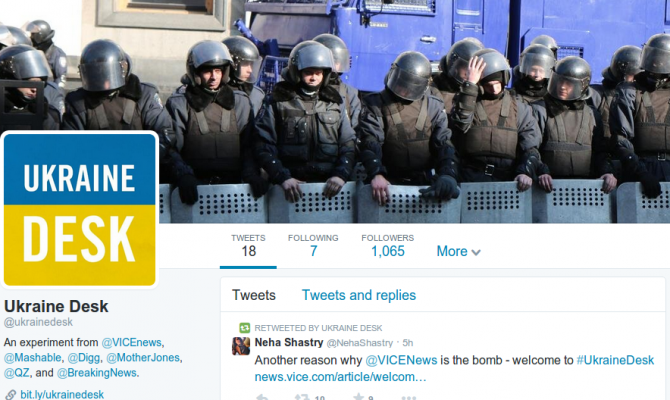Click the favorite star icon under the tweet
Image resolution: width=670 pixels, height=400 pixels.
click(x=359, y=397)
